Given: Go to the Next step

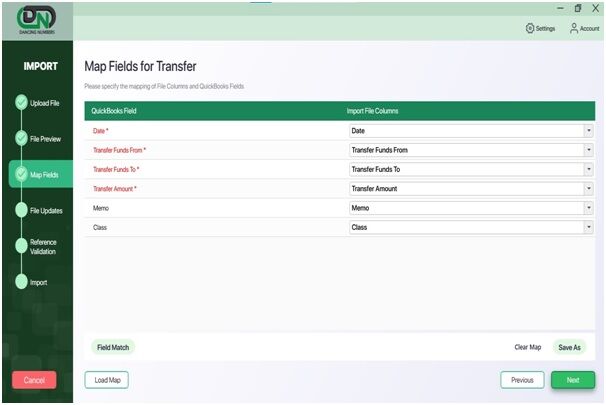Looking at the screenshot, I should pyautogui.click(x=573, y=380).
